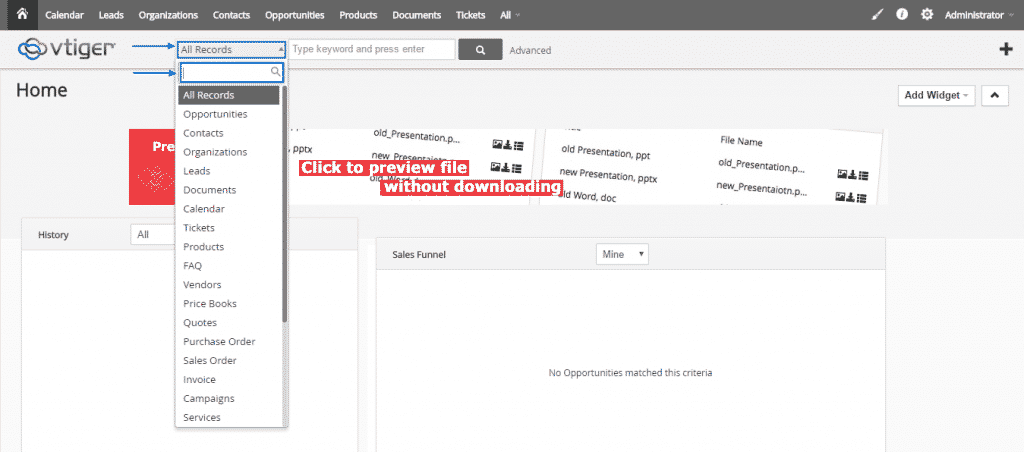Select Price Books from the dropdown list
1024x452 pixels.
(210, 304)
